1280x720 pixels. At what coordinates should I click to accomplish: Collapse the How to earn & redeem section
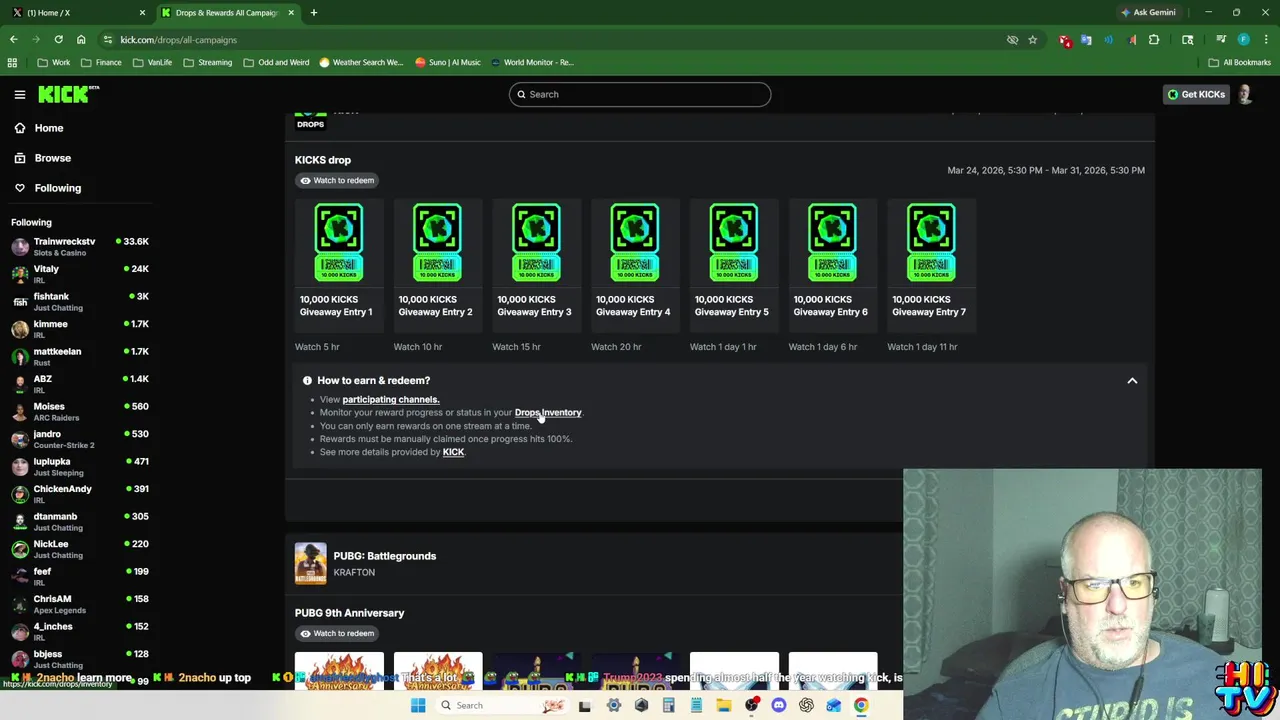point(1132,381)
